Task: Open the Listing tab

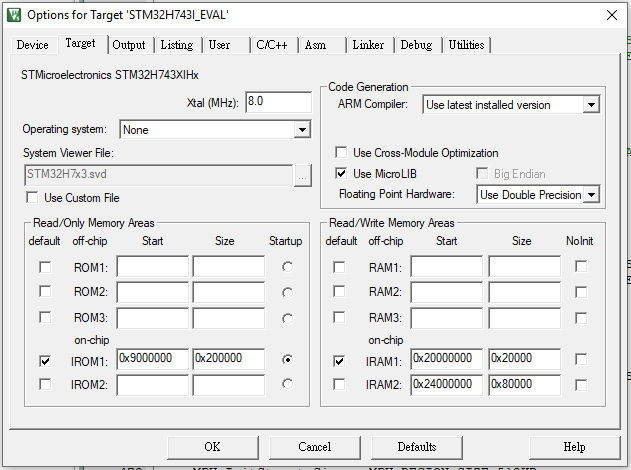Action: [177, 45]
